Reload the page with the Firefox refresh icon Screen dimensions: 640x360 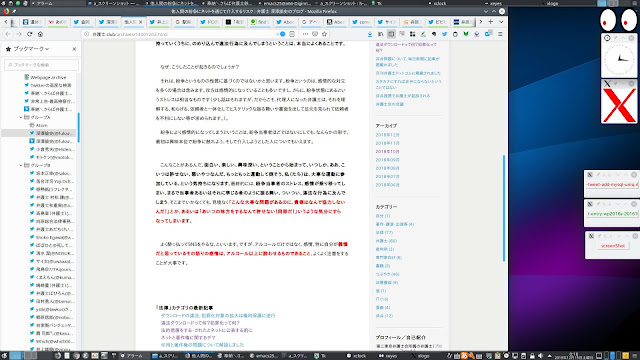click(x=29, y=34)
